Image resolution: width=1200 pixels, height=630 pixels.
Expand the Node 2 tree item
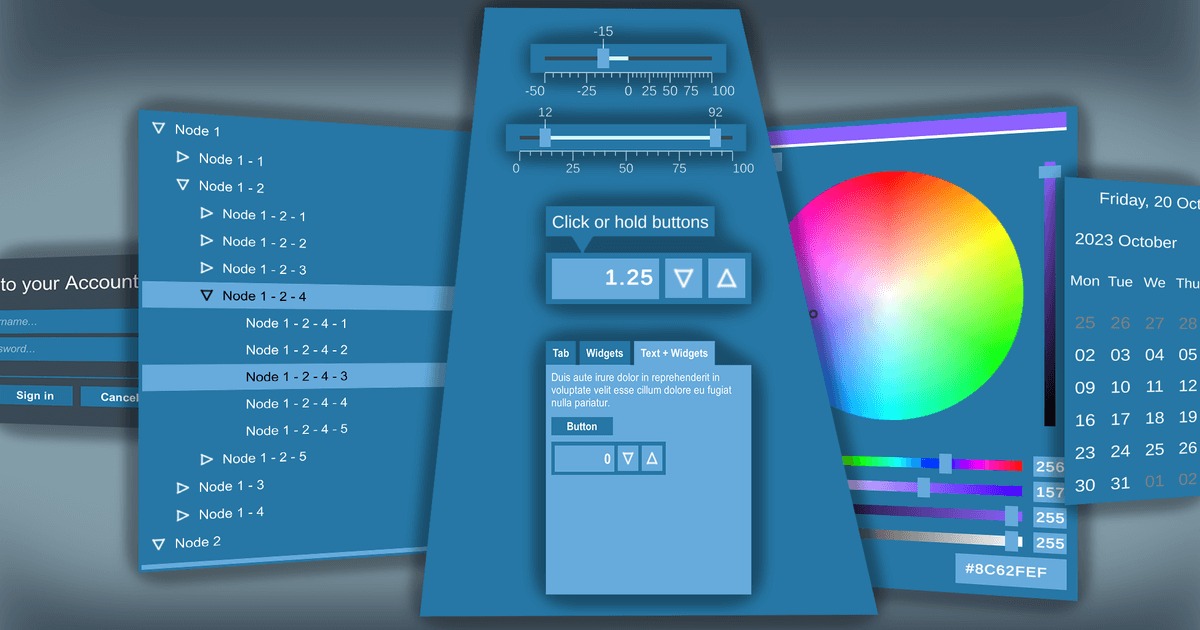click(158, 543)
